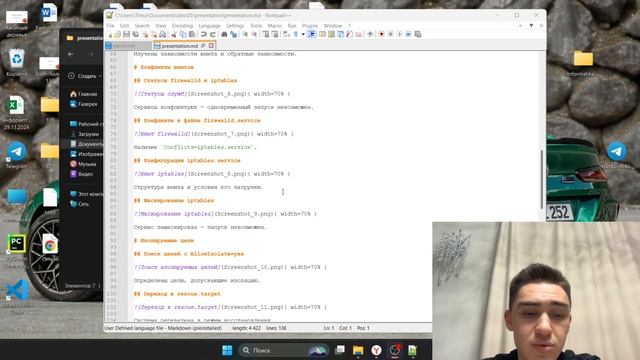This screenshot has height=360, width=640.
Task: Click the Open file toolbar icon
Action: (x=118, y=34)
